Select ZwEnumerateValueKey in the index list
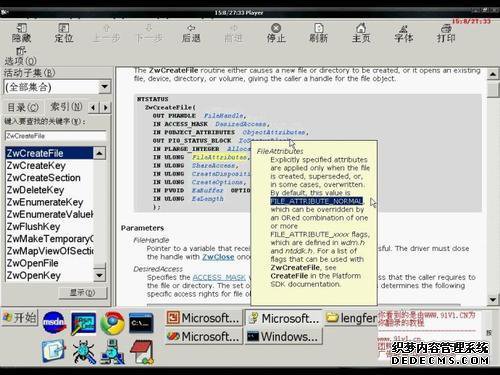Screen dimensions: 500x375 point(49,214)
